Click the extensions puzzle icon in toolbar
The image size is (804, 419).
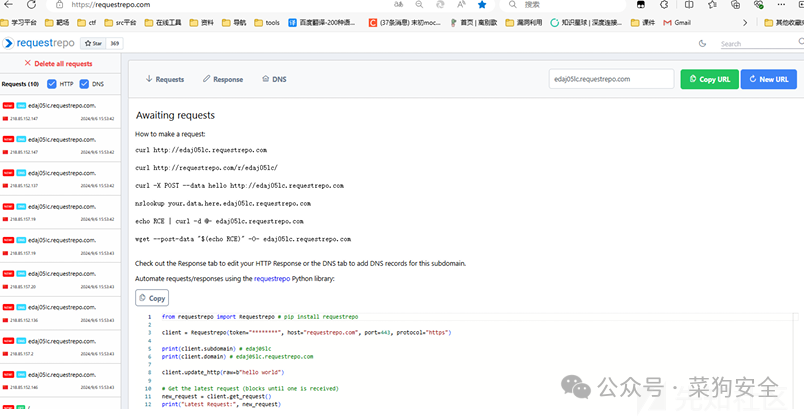pos(665,5)
